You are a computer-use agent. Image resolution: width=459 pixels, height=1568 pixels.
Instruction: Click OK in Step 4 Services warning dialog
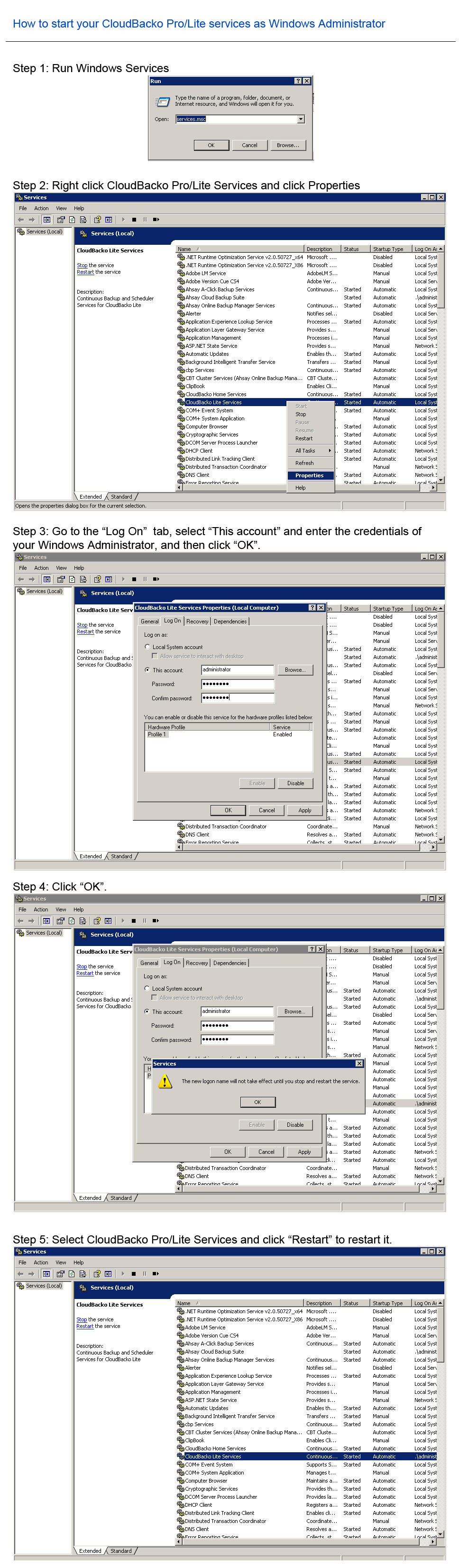pos(257,1103)
